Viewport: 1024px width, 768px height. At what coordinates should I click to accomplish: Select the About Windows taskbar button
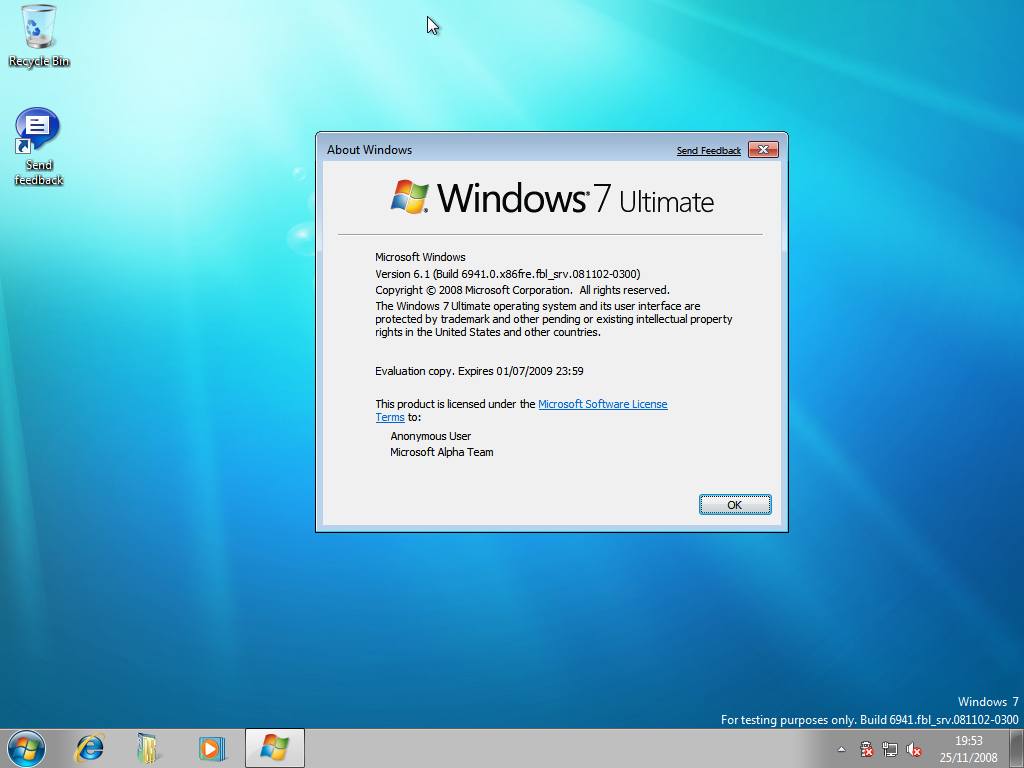(275, 748)
